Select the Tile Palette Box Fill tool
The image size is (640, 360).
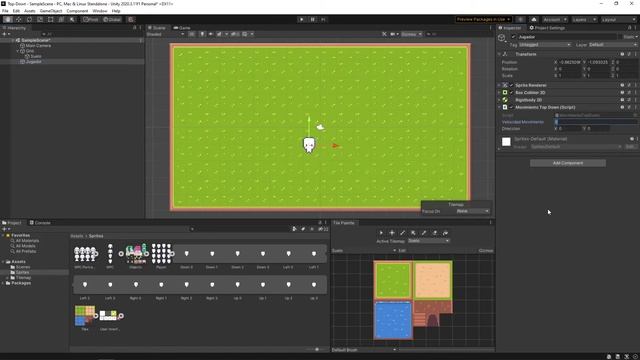coord(413,233)
